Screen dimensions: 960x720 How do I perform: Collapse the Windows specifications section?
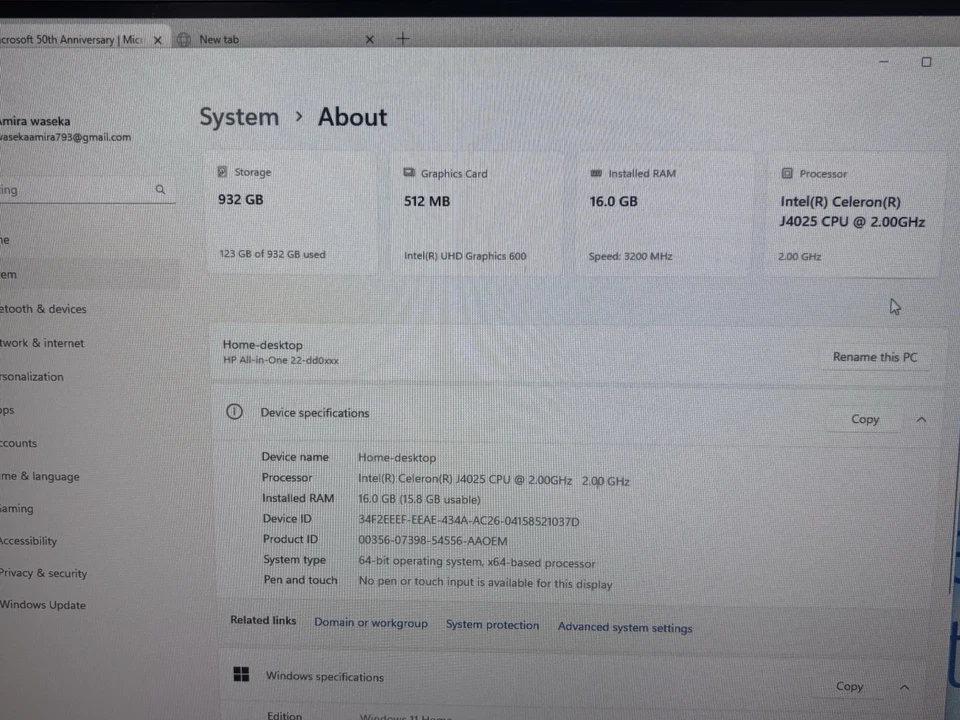[x=904, y=687]
